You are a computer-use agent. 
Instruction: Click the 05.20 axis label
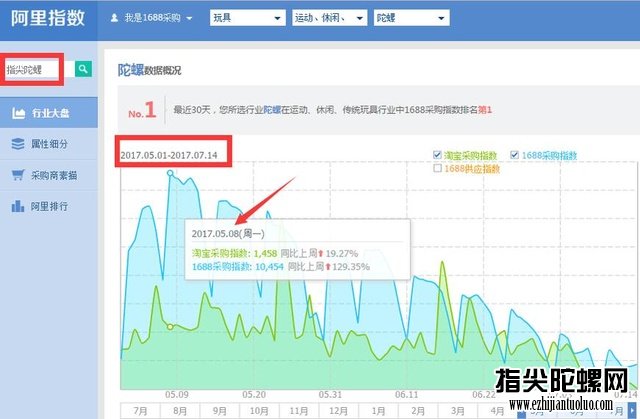(x=254, y=395)
